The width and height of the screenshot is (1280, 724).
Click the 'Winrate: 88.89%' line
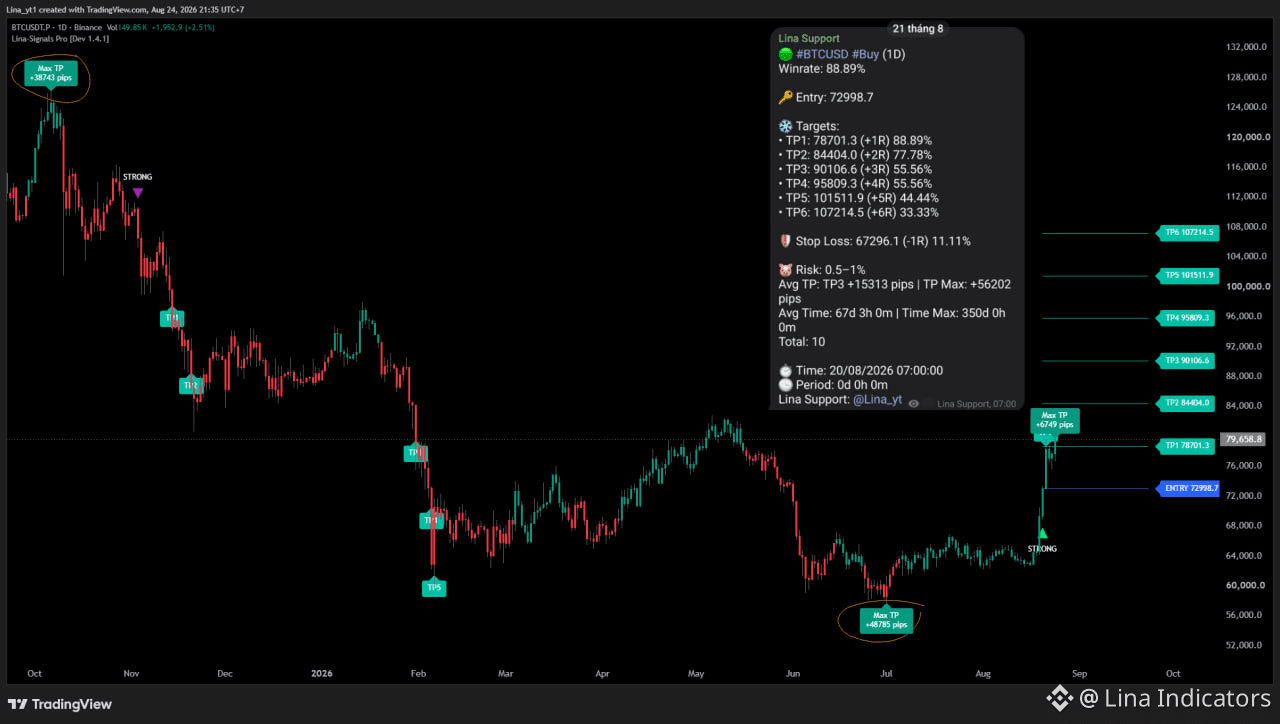pos(822,69)
